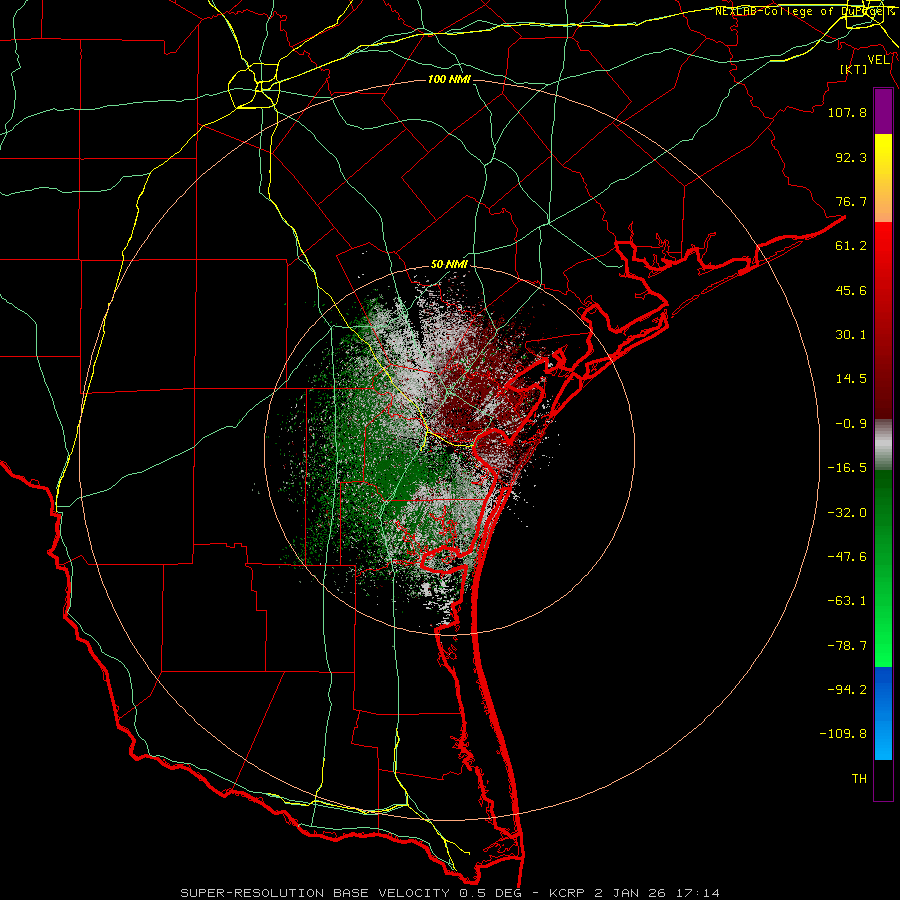
Task: Click the yellow-orange segment of the color bar
Action: [883, 178]
